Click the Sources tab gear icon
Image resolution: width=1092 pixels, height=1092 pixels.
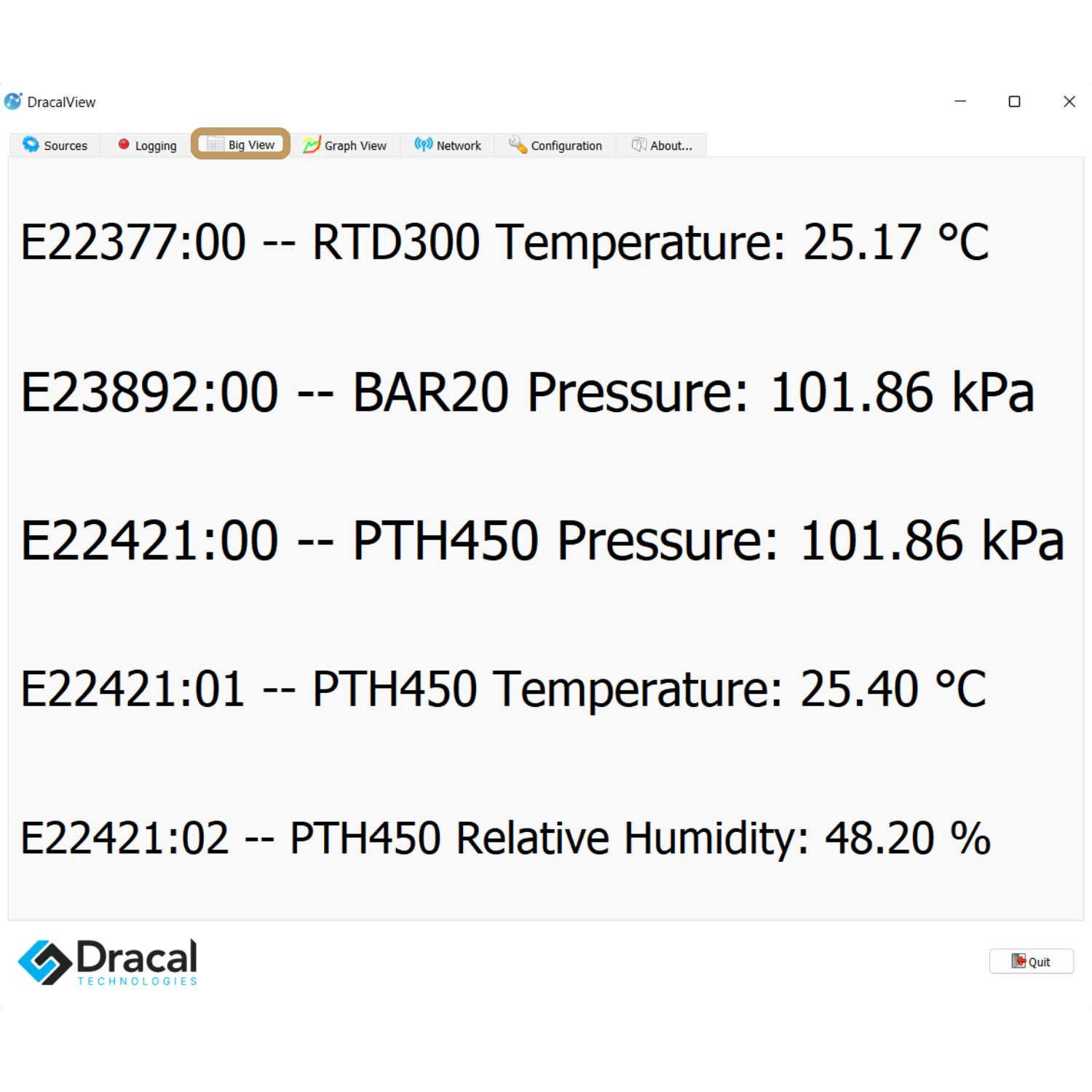pyautogui.click(x=31, y=145)
